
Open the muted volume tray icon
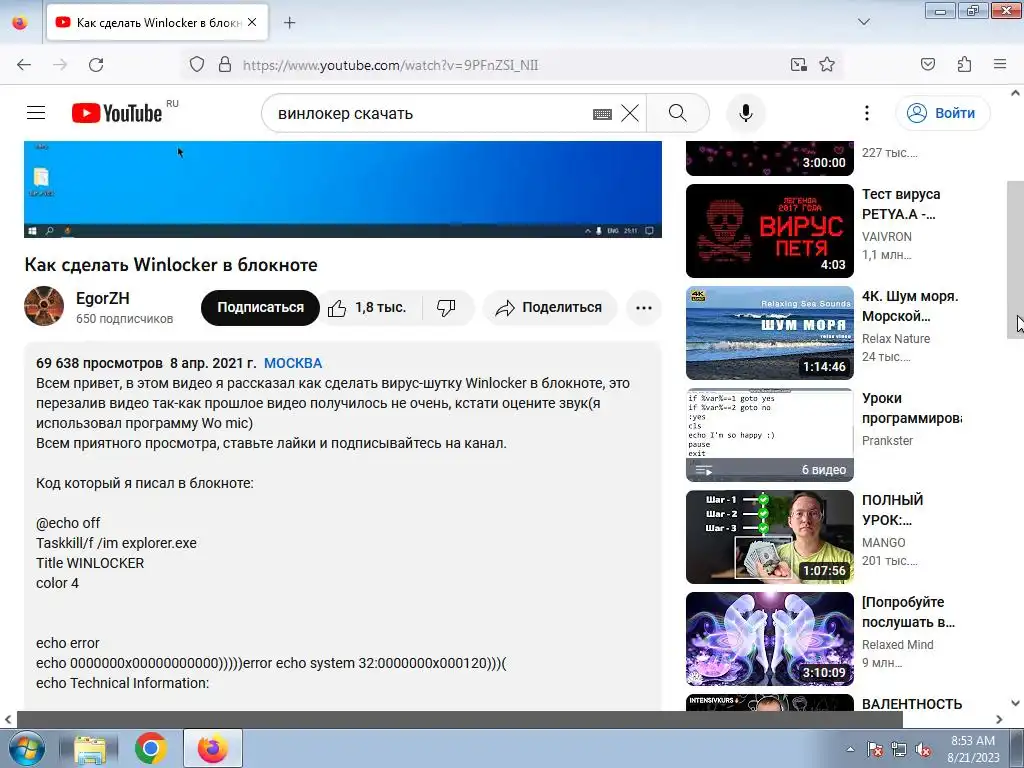[923, 750]
